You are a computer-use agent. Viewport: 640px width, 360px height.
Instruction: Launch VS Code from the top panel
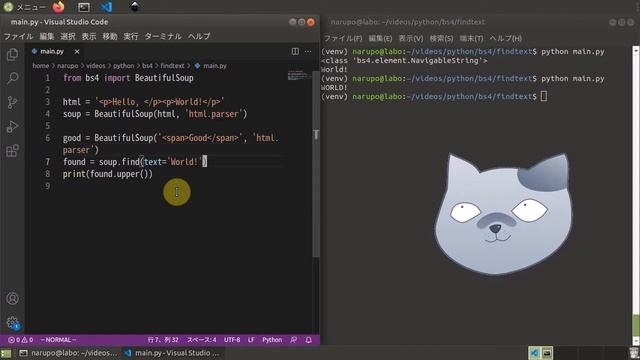click(x=106, y=7)
